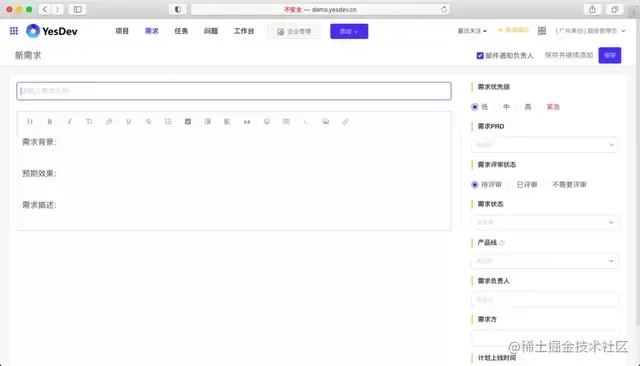Click the outdent left icon
640x366 pixels.
tap(227, 122)
